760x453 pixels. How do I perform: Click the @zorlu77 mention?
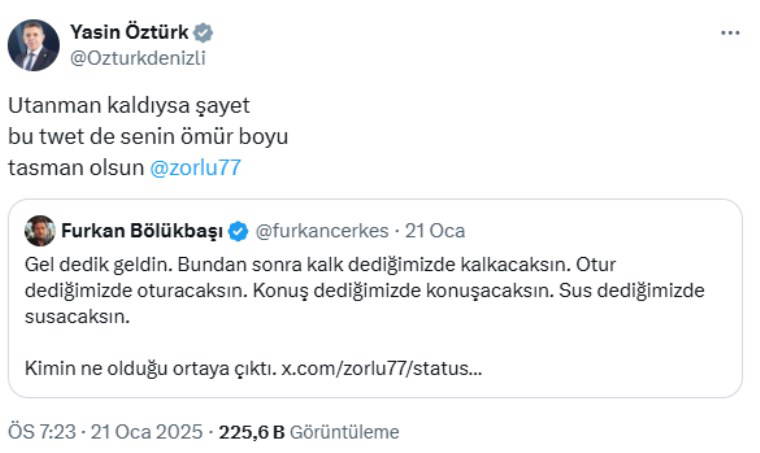(195, 168)
